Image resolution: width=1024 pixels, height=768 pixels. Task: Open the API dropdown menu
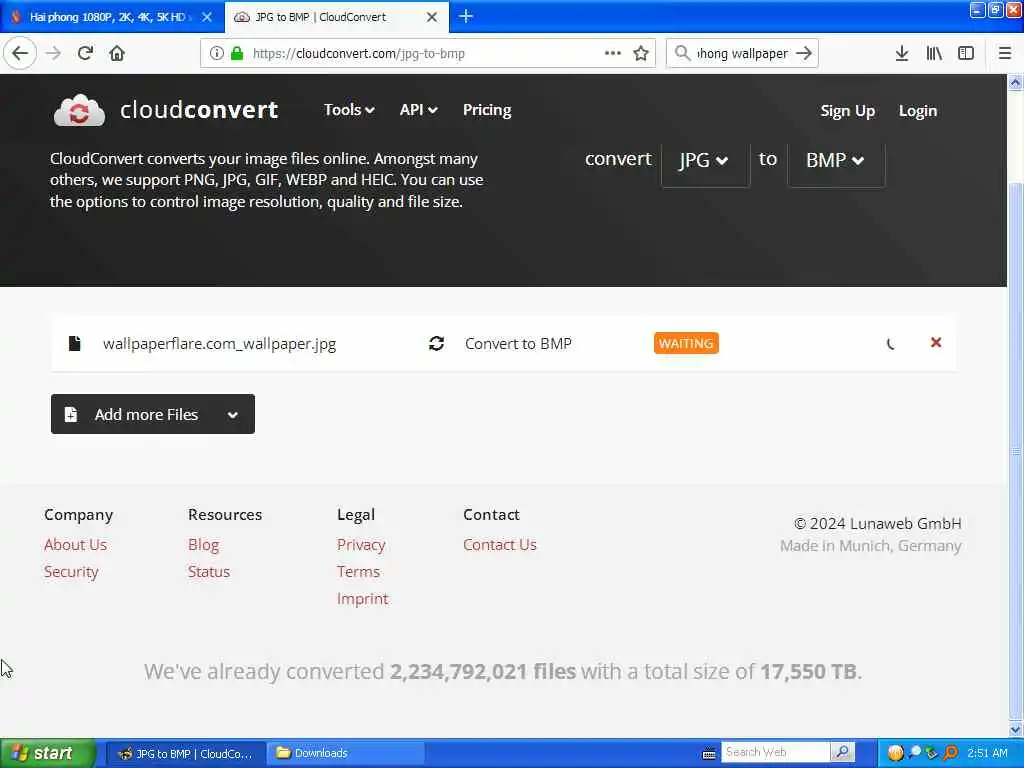click(x=418, y=110)
